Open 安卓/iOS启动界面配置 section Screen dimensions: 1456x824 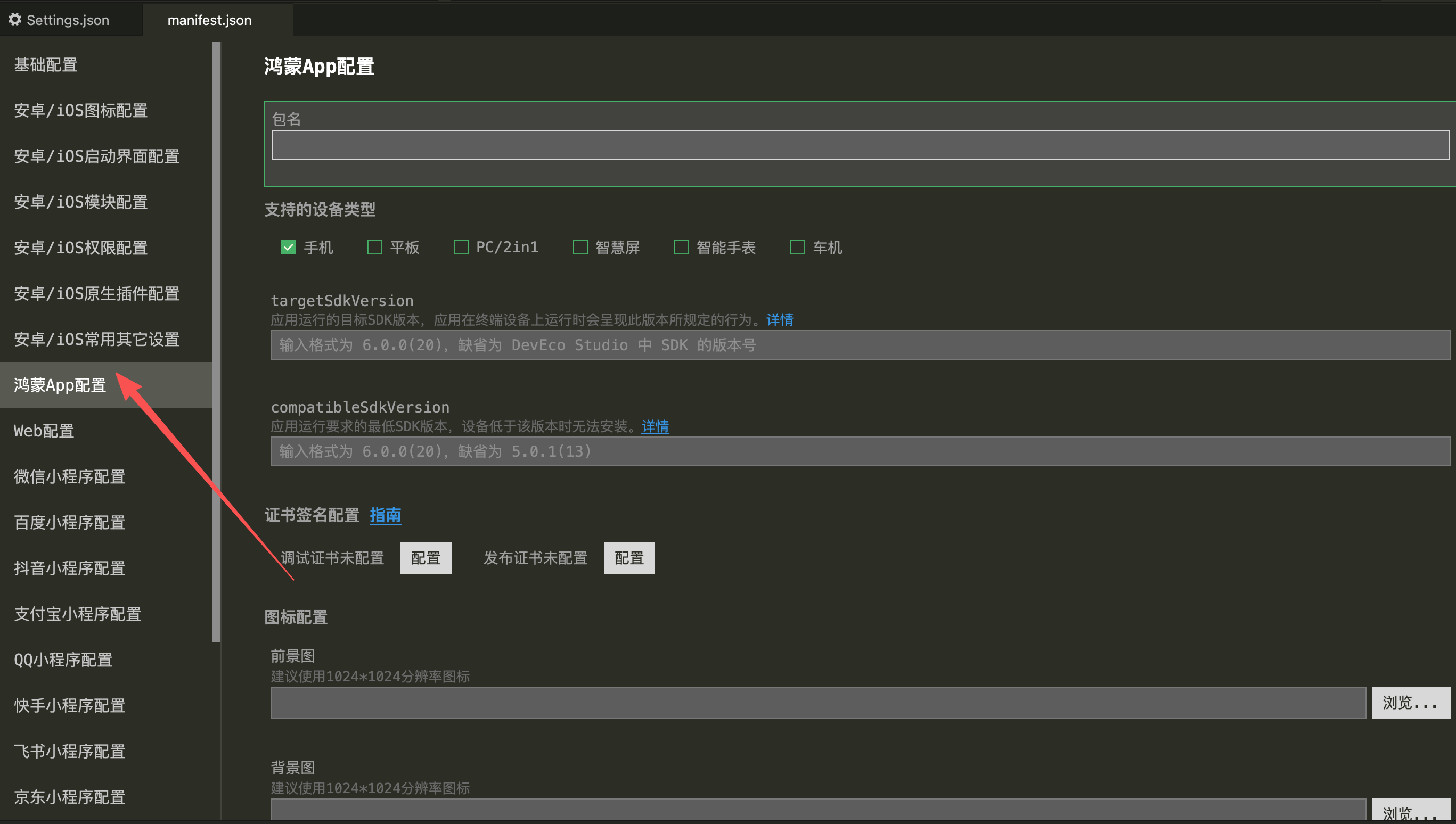click(x=106, y=156)
